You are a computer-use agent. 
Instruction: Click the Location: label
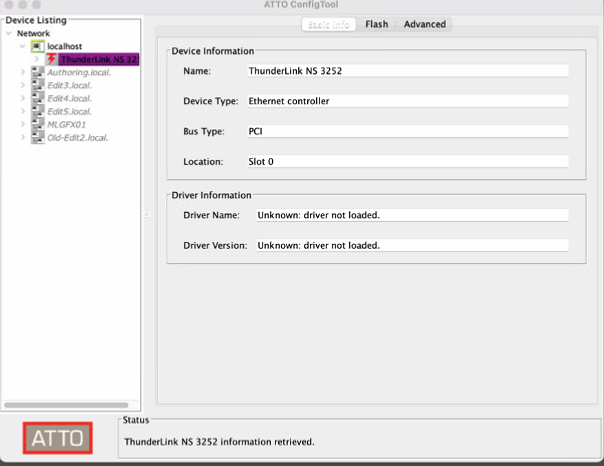pos(203,162)
